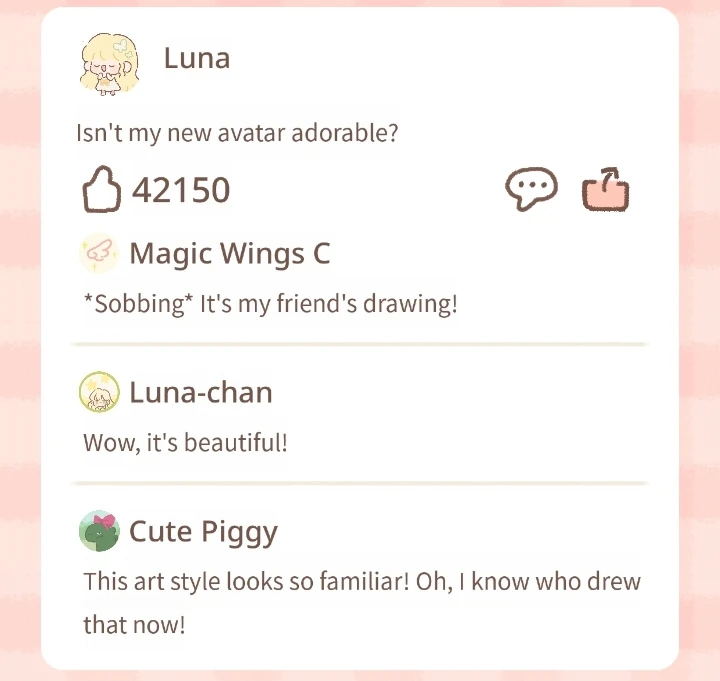This screenshot has height=681, width=720.
Task: Click the "*Sobbing*" friend's drawing comment
Action: click(x=270, y=303)
